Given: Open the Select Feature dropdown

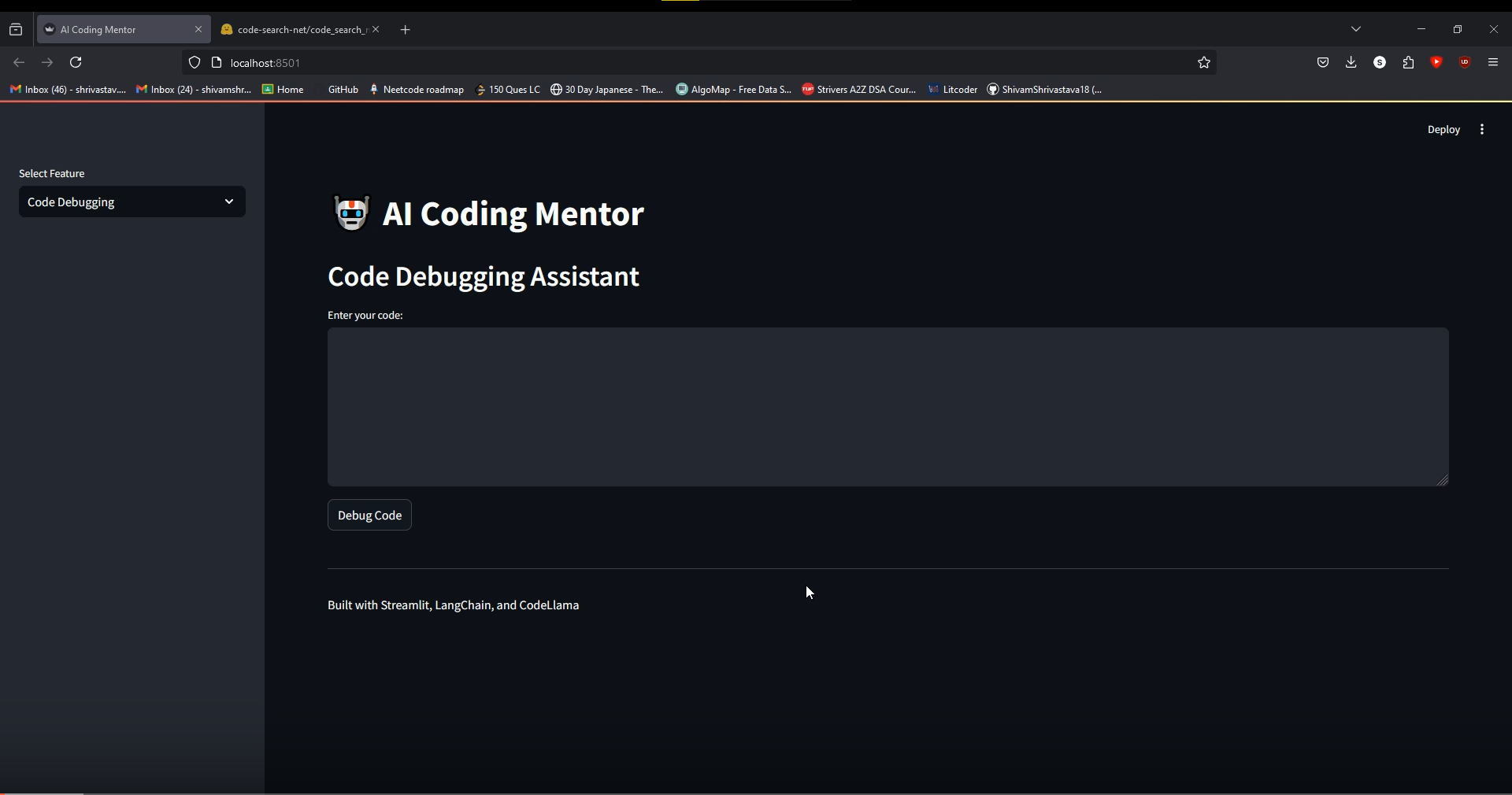Looking at the screenshot, I should [x=132, y=202].
